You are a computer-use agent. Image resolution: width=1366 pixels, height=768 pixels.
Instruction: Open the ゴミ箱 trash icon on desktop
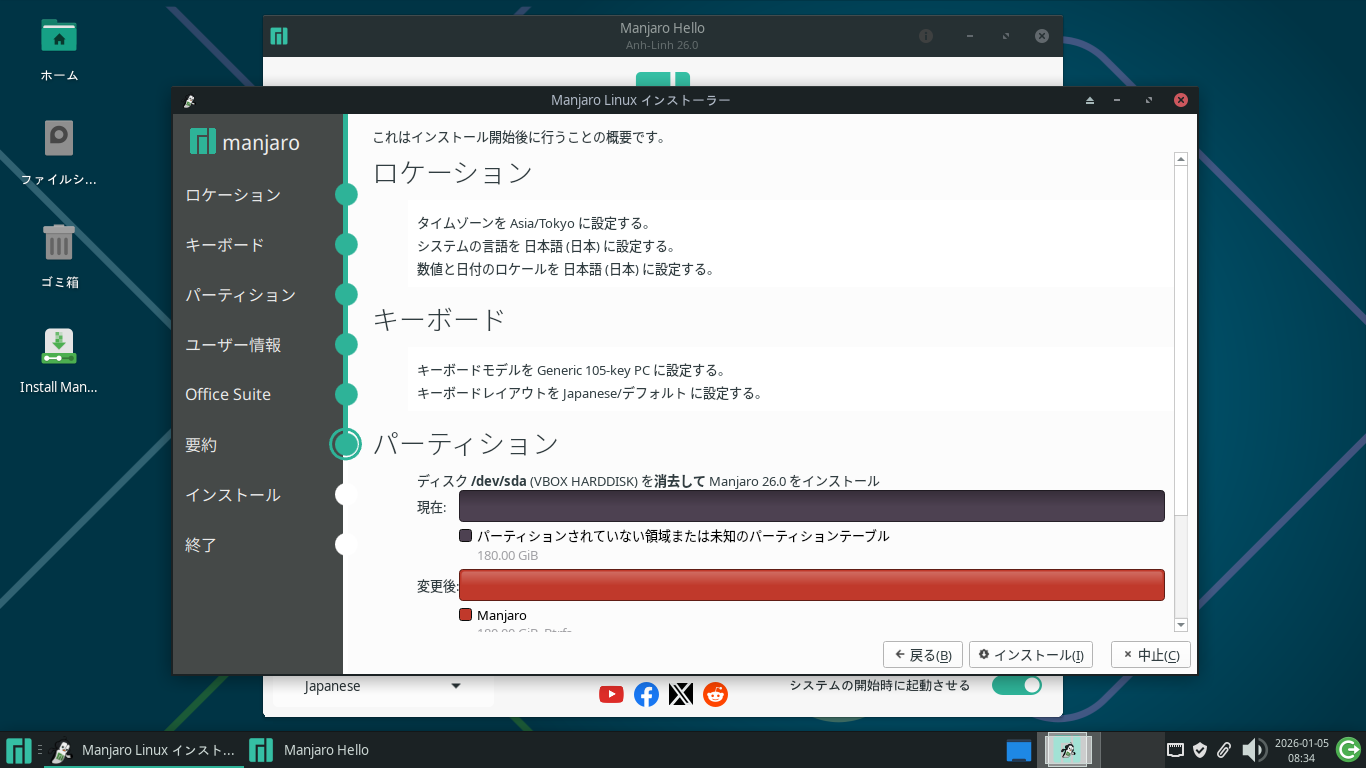[59, 242]
